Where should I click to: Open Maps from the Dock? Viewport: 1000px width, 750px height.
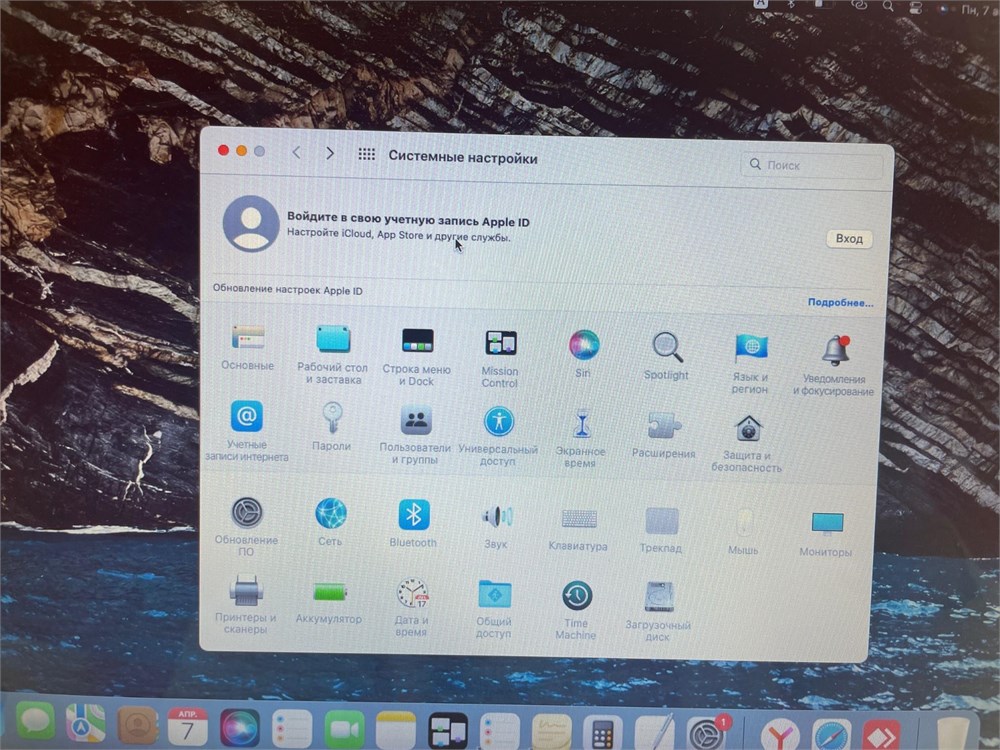(x=86, y=724)
